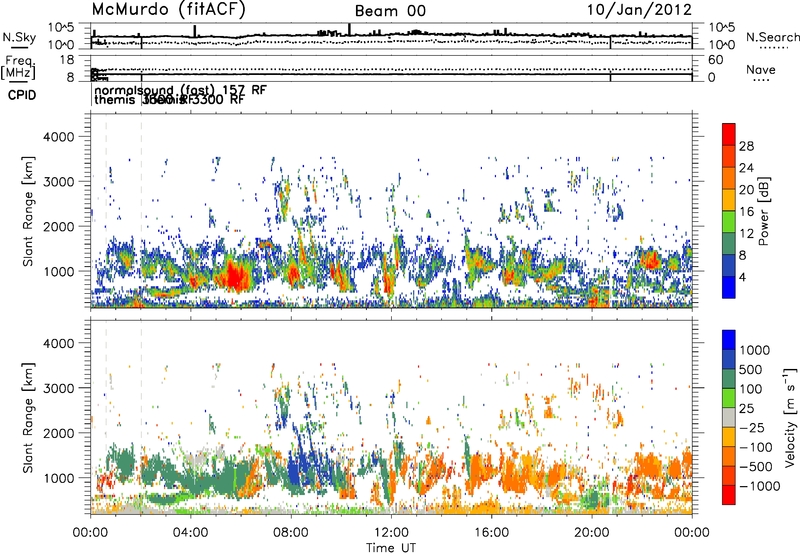The width and height of the screenshot is (800, 554).
Task: Click the gray band of the Velocity color bar
Action: tap(729, 417)
